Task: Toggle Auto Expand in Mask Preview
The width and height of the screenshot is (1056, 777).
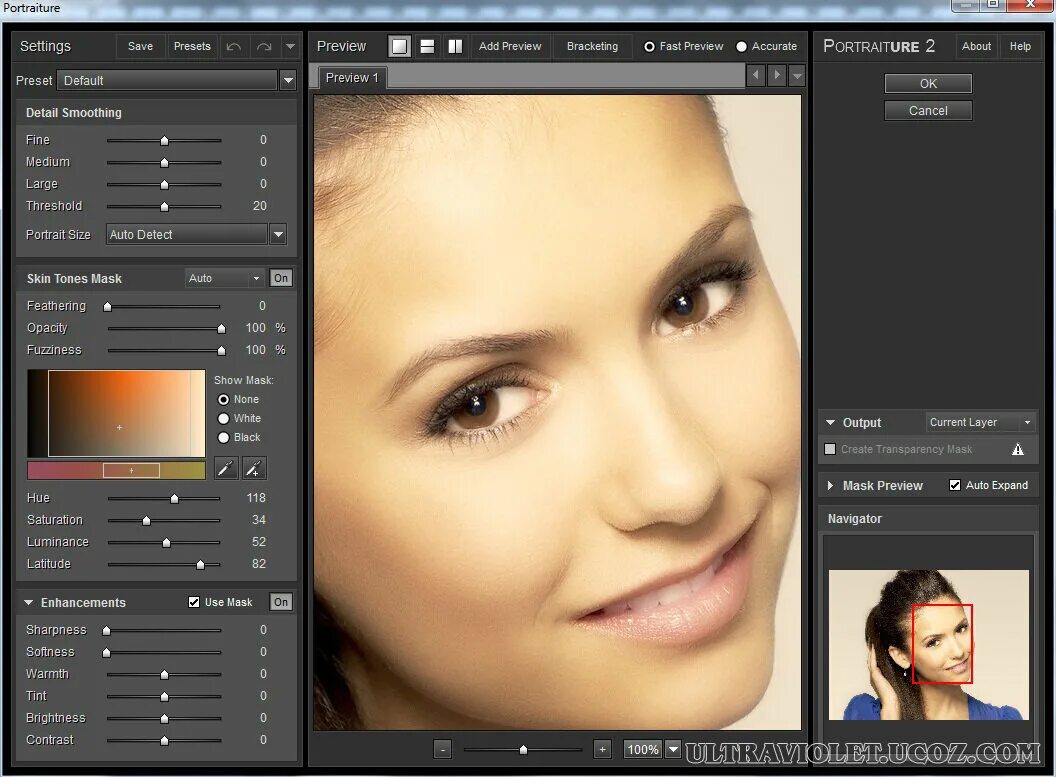Action: (955, 485)
